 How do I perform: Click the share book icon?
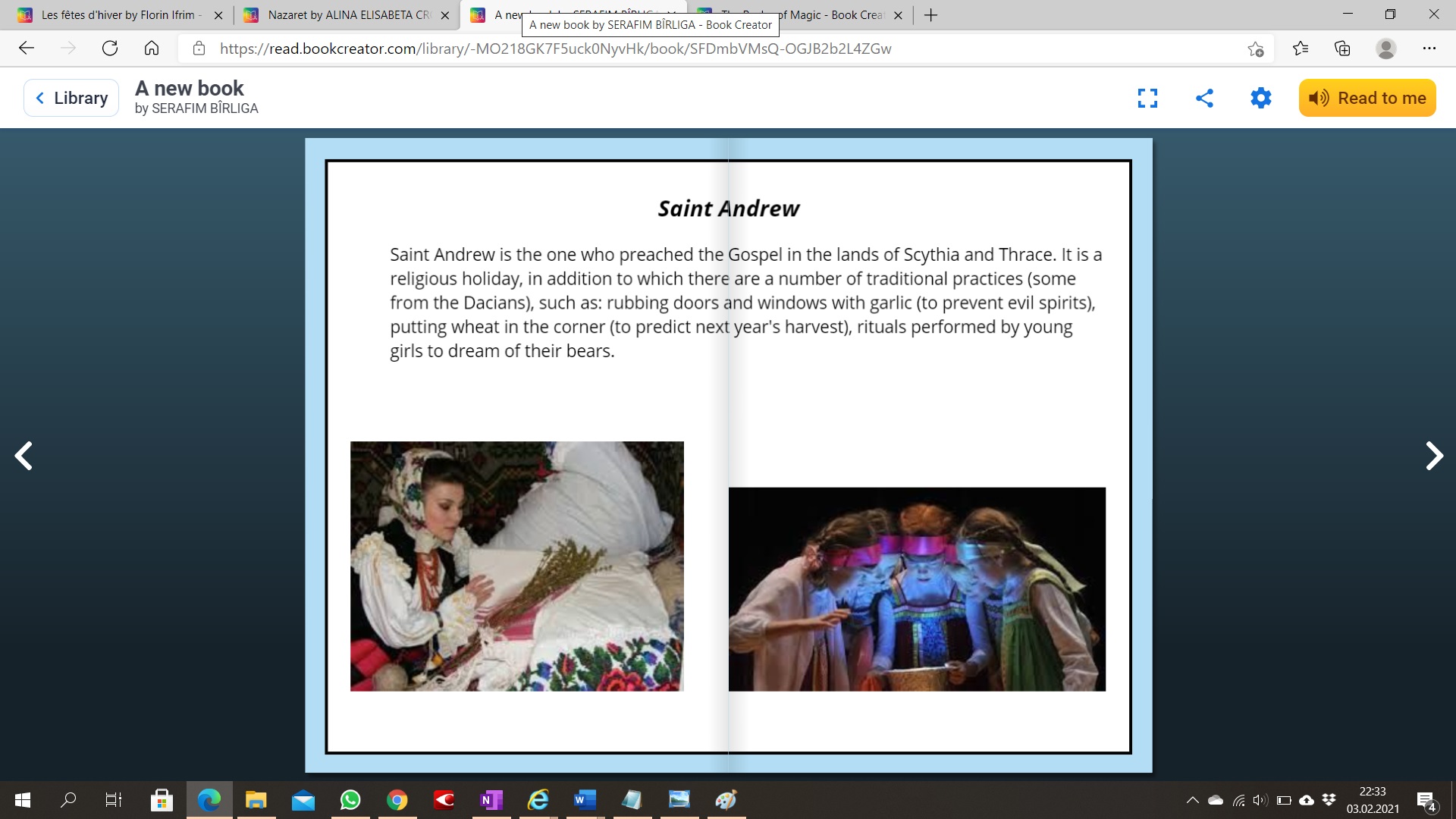(1204, 98)
